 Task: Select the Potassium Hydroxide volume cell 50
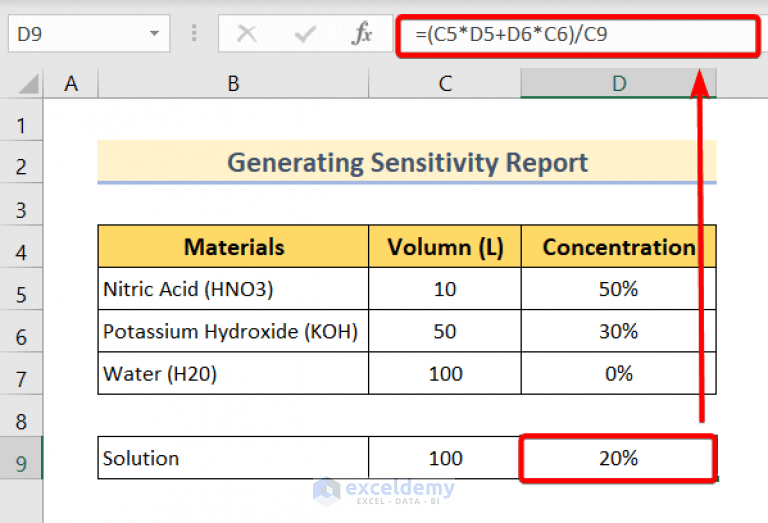pos(445,331)
